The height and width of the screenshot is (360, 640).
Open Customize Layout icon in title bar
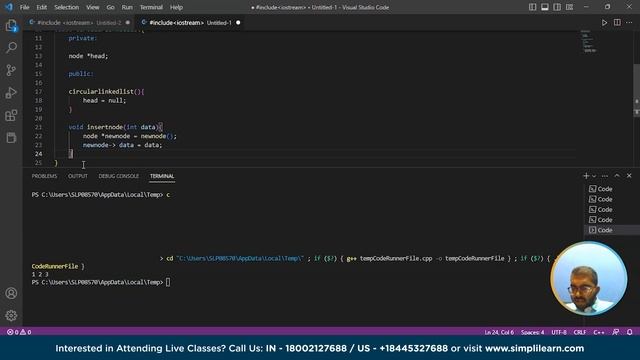coord(569,7)
